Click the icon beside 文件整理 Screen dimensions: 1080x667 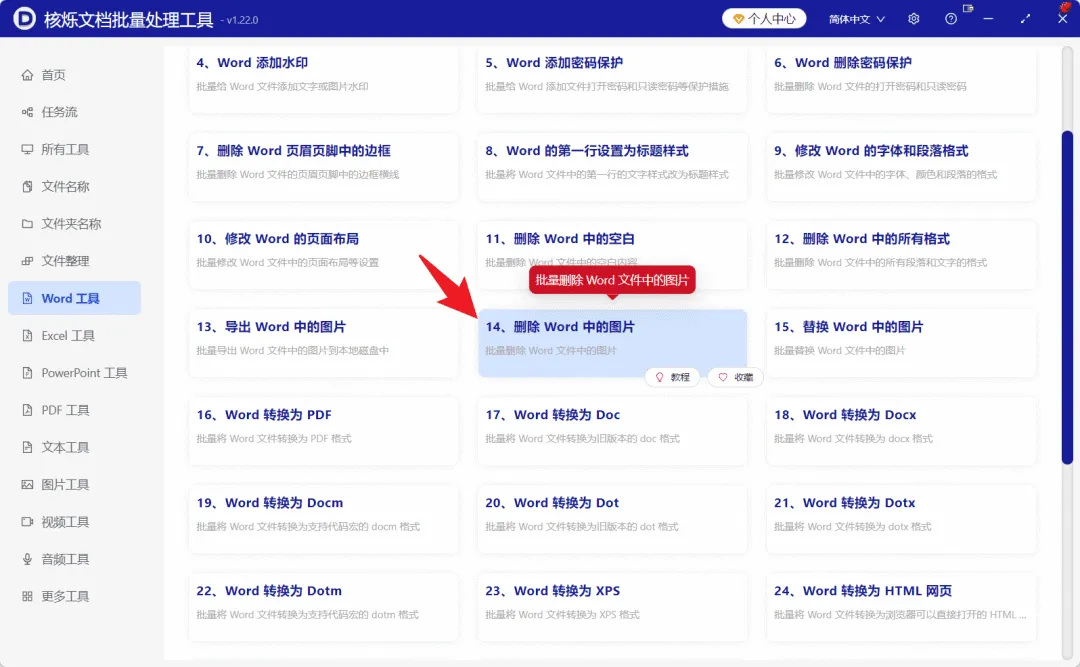[27, 261]
